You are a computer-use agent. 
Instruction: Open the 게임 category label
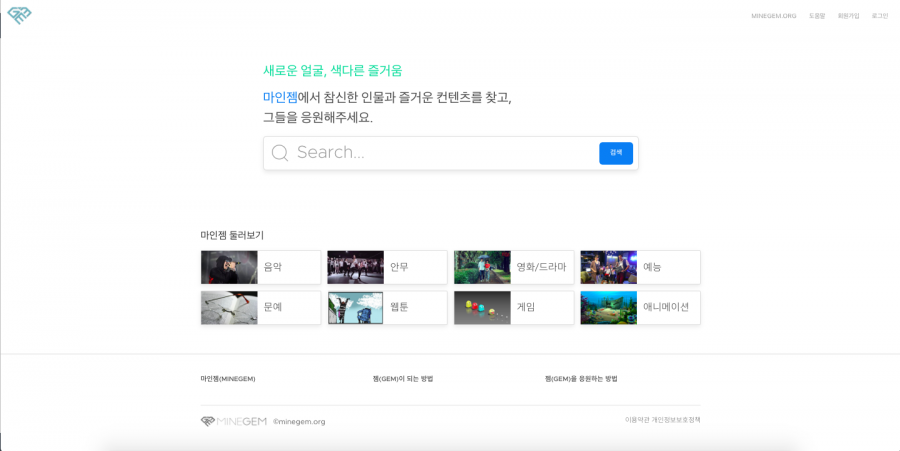click(526, 307)
